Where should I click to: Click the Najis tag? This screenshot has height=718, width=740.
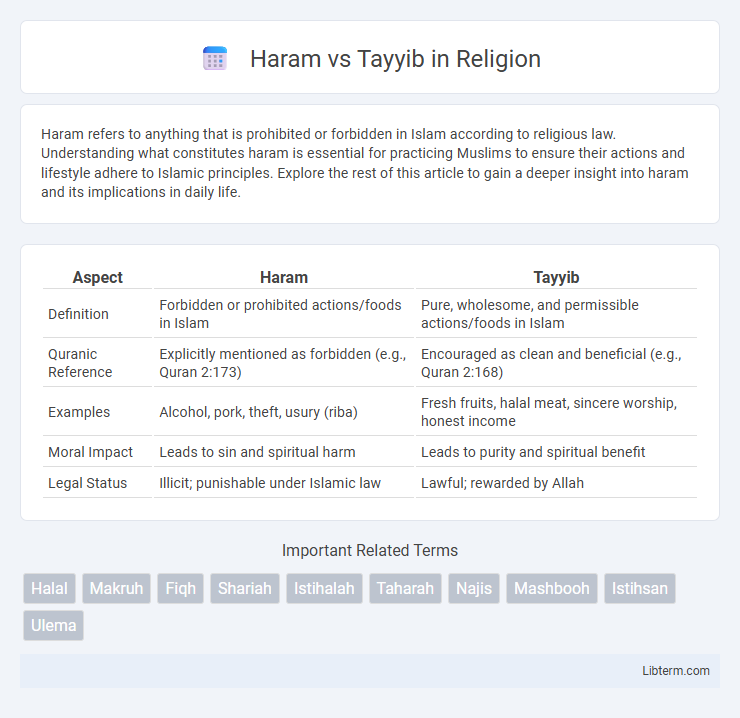coord(474,588)
